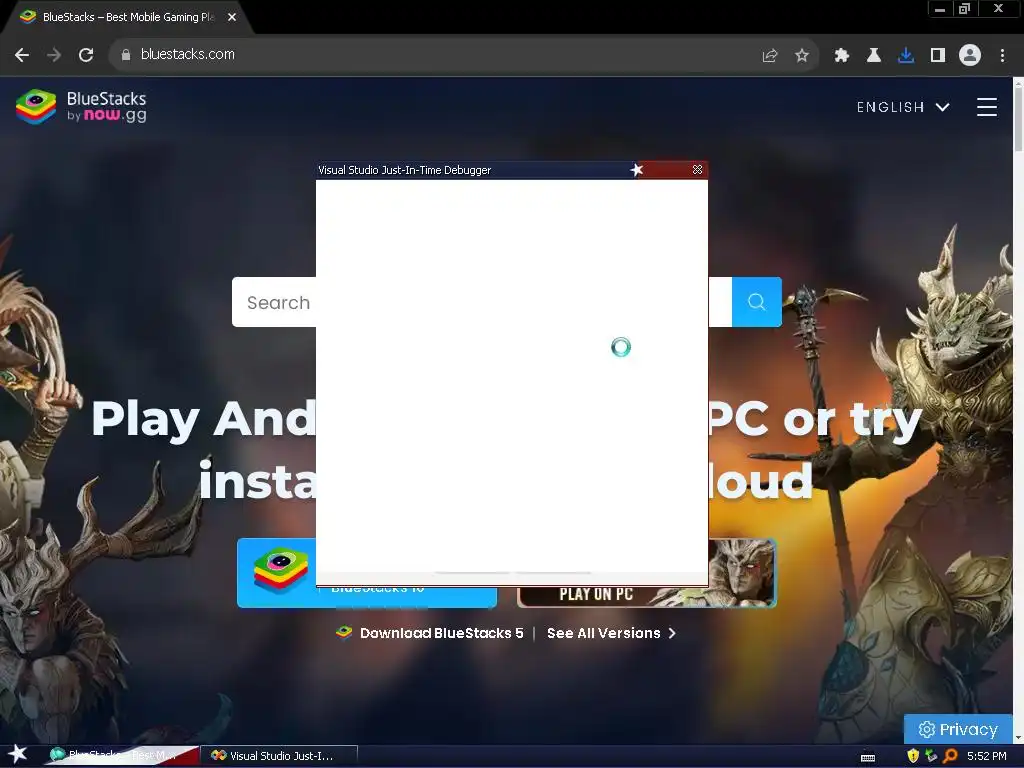Open the hamburger site menu

(987, 107)
